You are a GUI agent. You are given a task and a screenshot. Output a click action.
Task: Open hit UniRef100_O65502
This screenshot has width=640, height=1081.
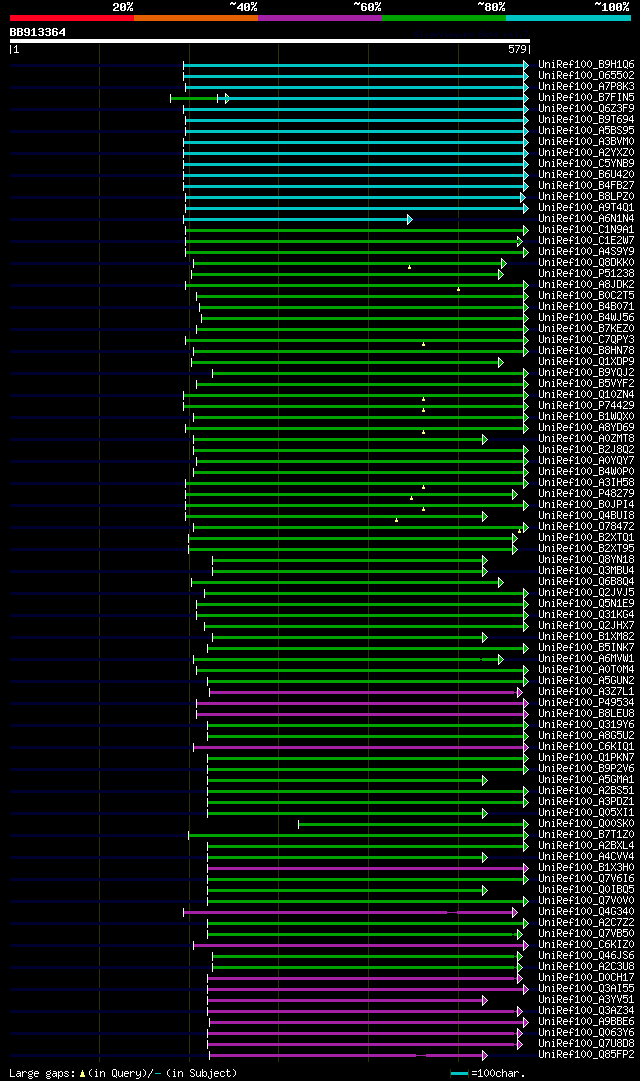coord(586,76)
